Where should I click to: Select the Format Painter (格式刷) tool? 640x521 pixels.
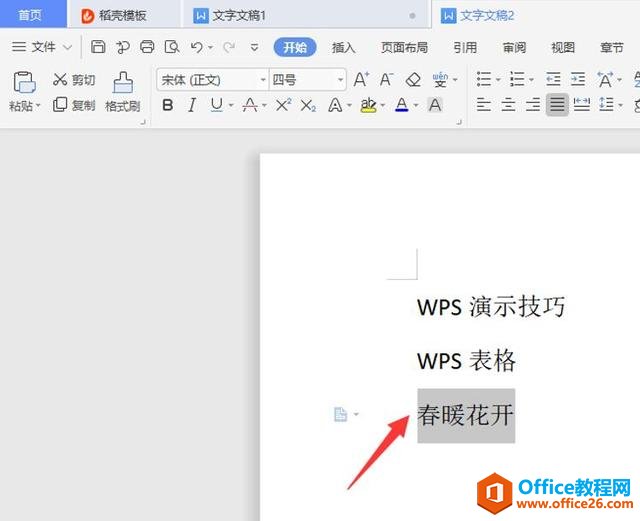123,91
